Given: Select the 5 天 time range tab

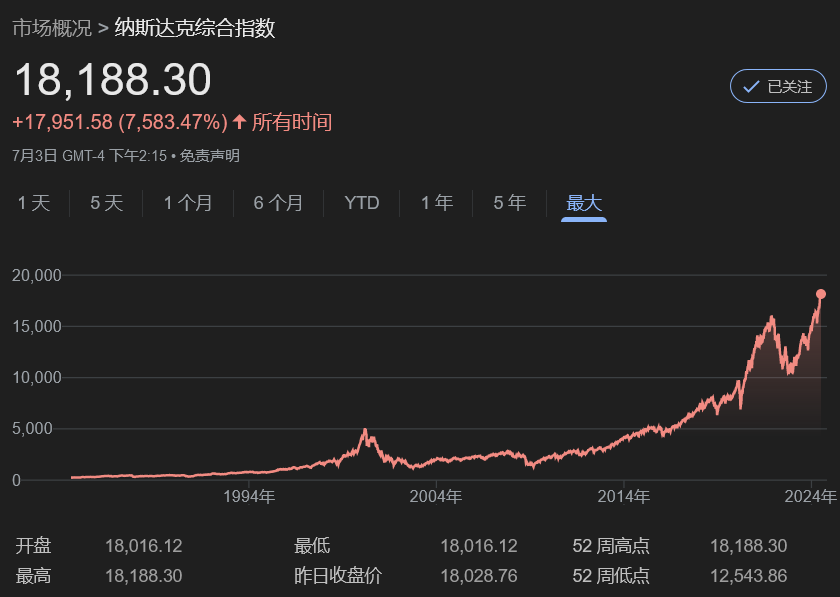Looking at the screenshot, I should pos(107,203).
